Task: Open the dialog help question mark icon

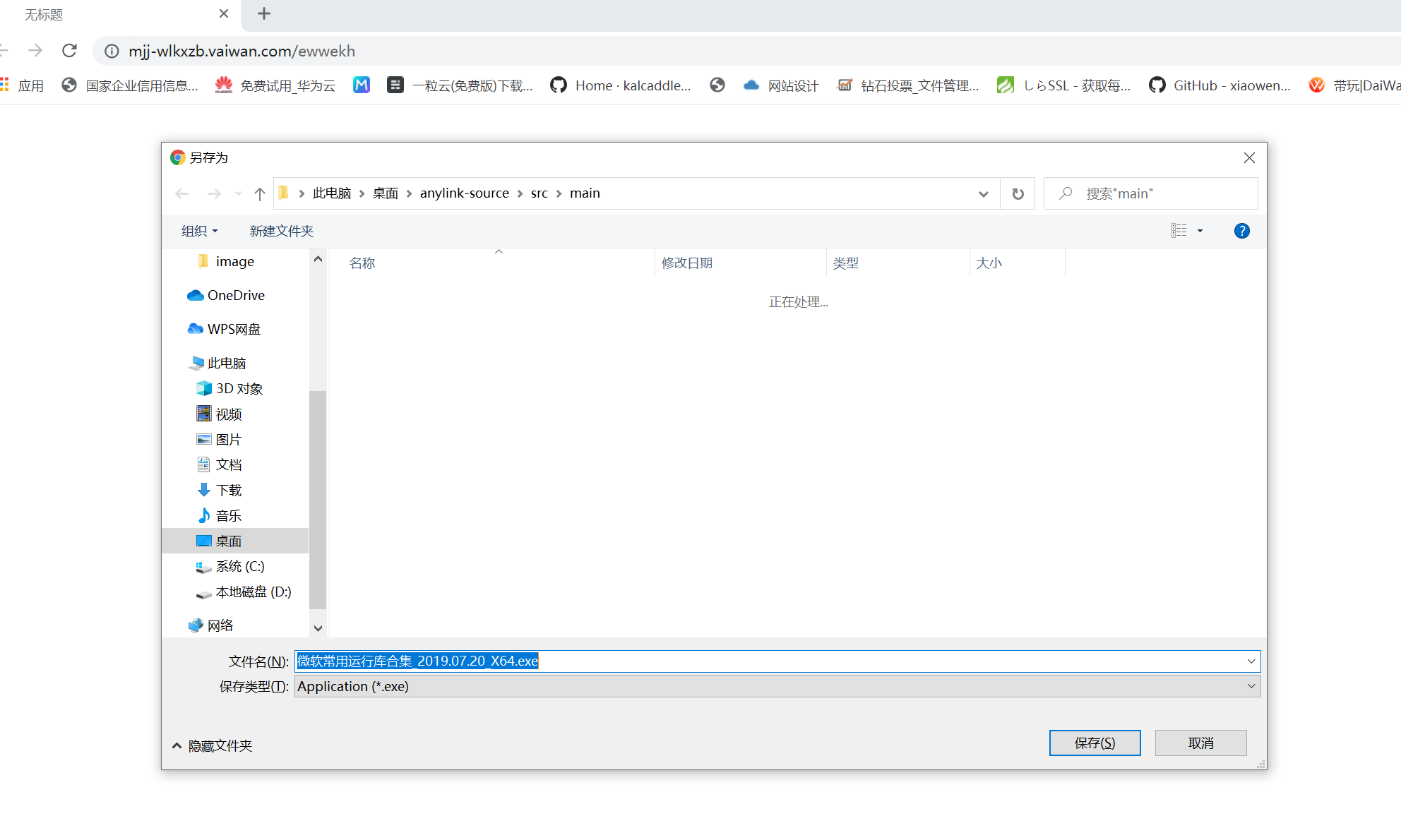Action: [1241, 231]
